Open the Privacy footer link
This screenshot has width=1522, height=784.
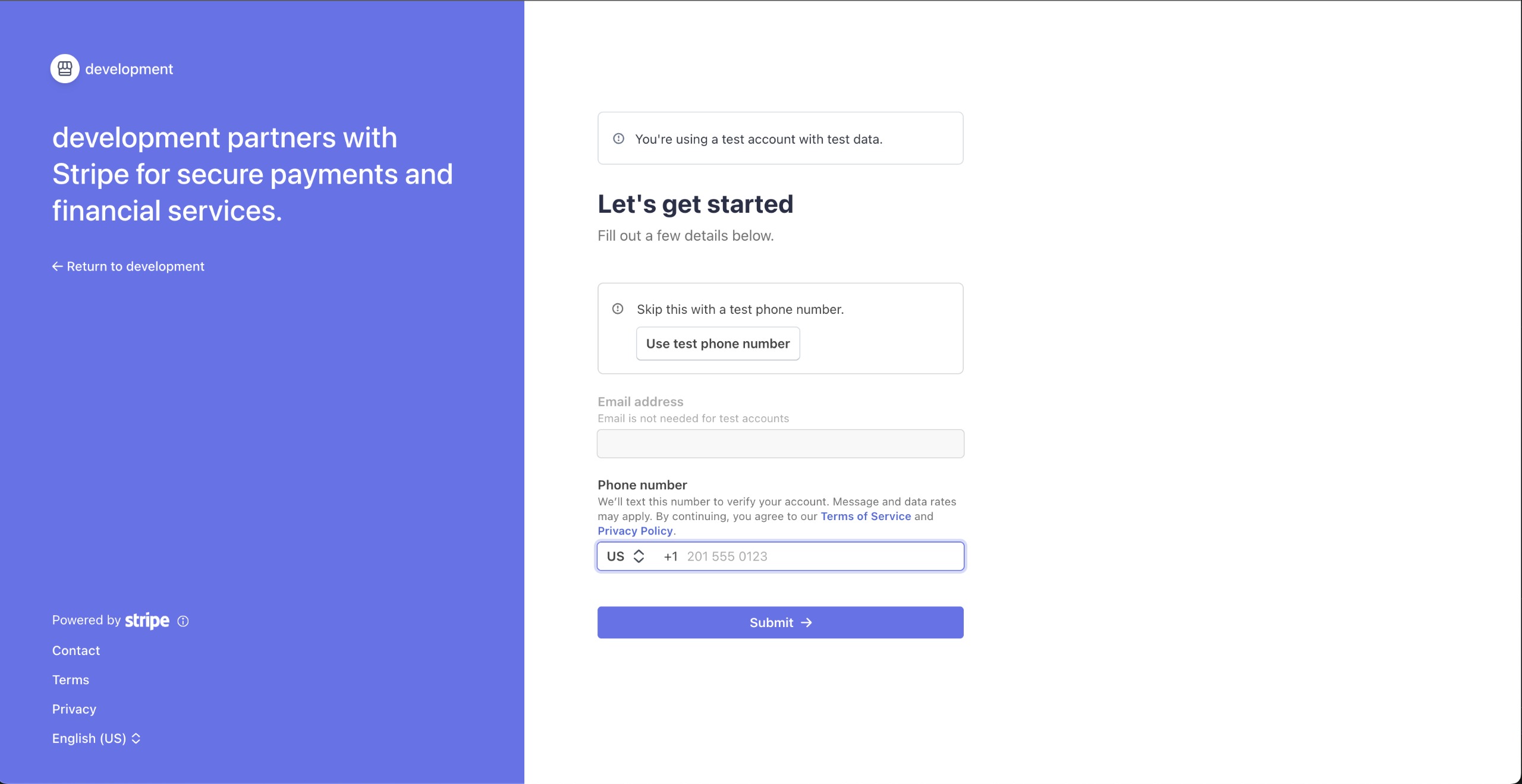pos(74,709)
